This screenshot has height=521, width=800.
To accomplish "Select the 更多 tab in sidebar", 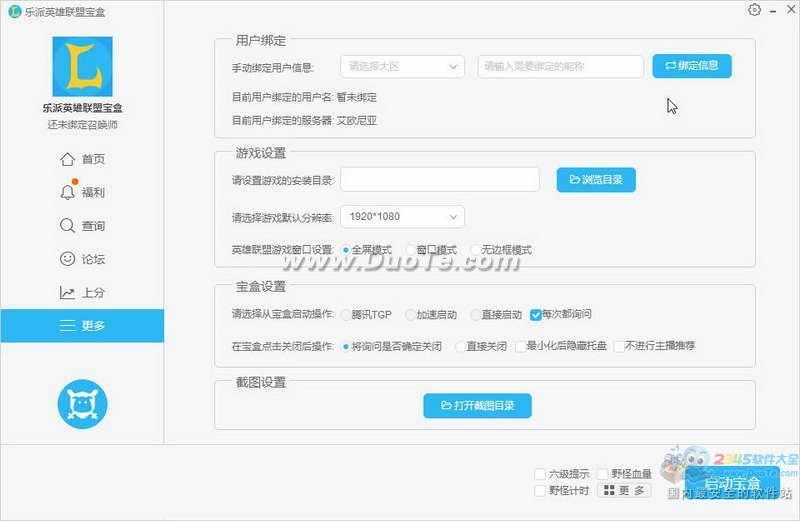I will click(82, 325).
